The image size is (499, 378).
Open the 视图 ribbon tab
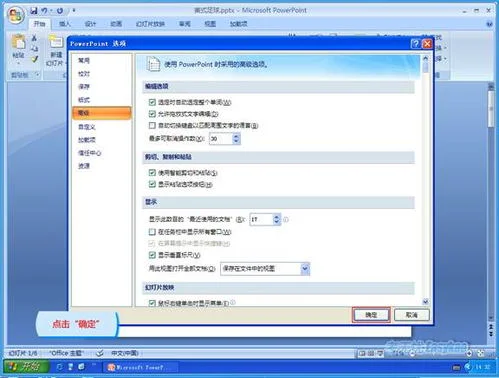click(210, 24)
